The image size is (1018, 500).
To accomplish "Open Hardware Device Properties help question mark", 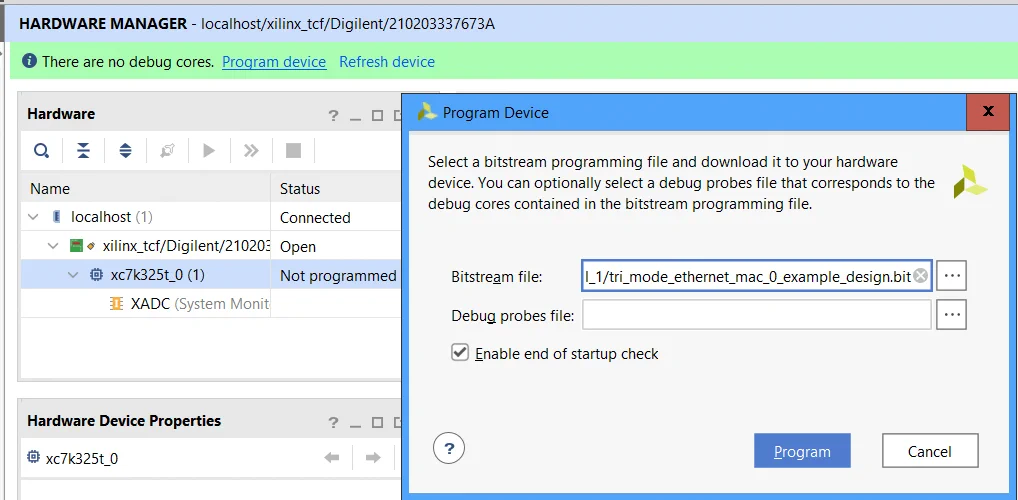I will (x=333, y=423).
